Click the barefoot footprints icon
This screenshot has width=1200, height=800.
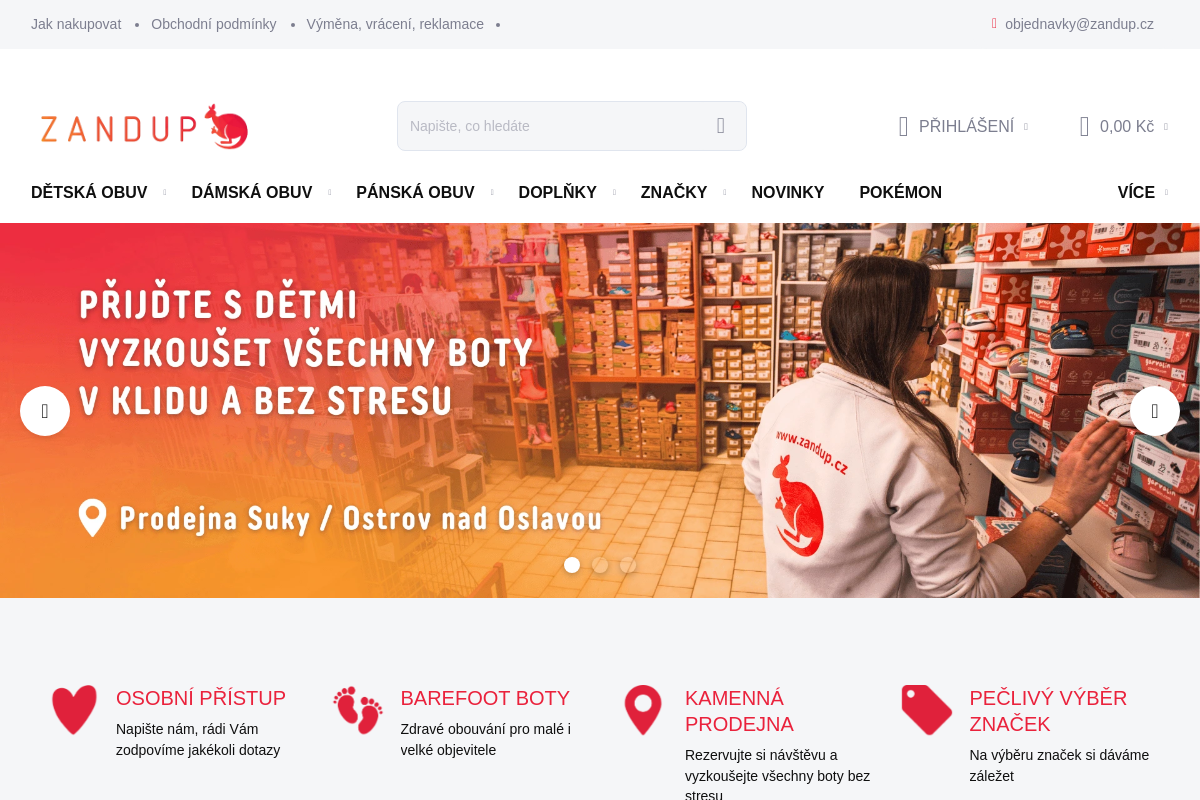[x=358, y=710]
